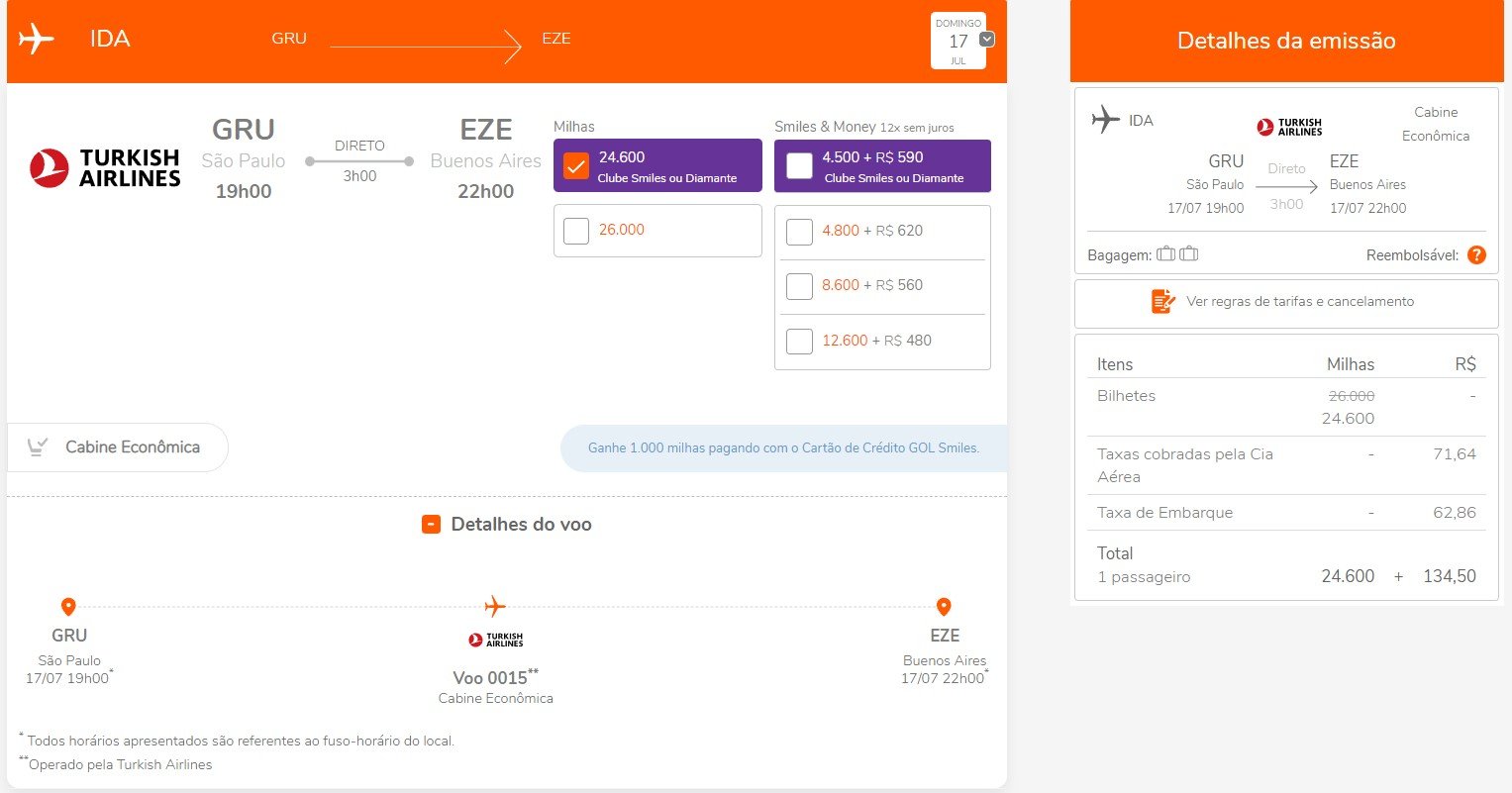Click the 19h00 departure time under São Paulo

[244, 191]
